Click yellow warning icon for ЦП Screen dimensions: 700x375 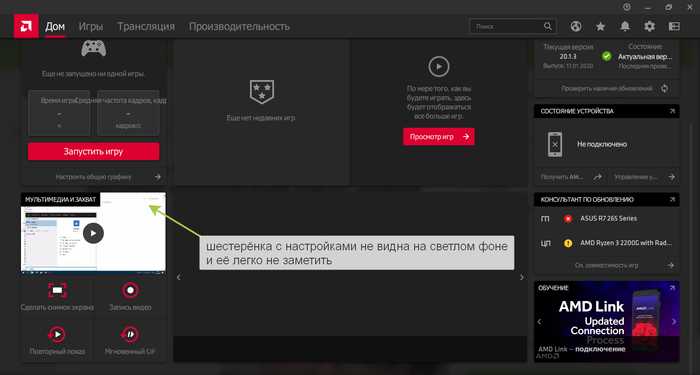click(x=568, y=243)
